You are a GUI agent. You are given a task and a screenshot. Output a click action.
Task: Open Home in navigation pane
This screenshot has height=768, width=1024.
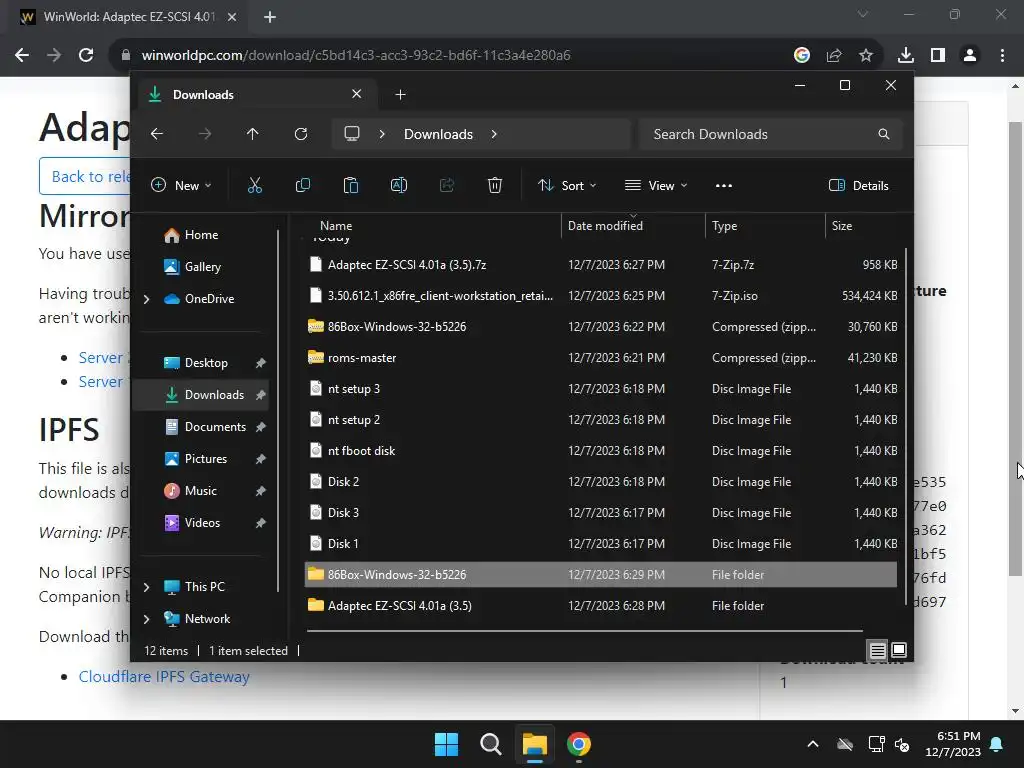pyautogui.click(x=201, y=235)
